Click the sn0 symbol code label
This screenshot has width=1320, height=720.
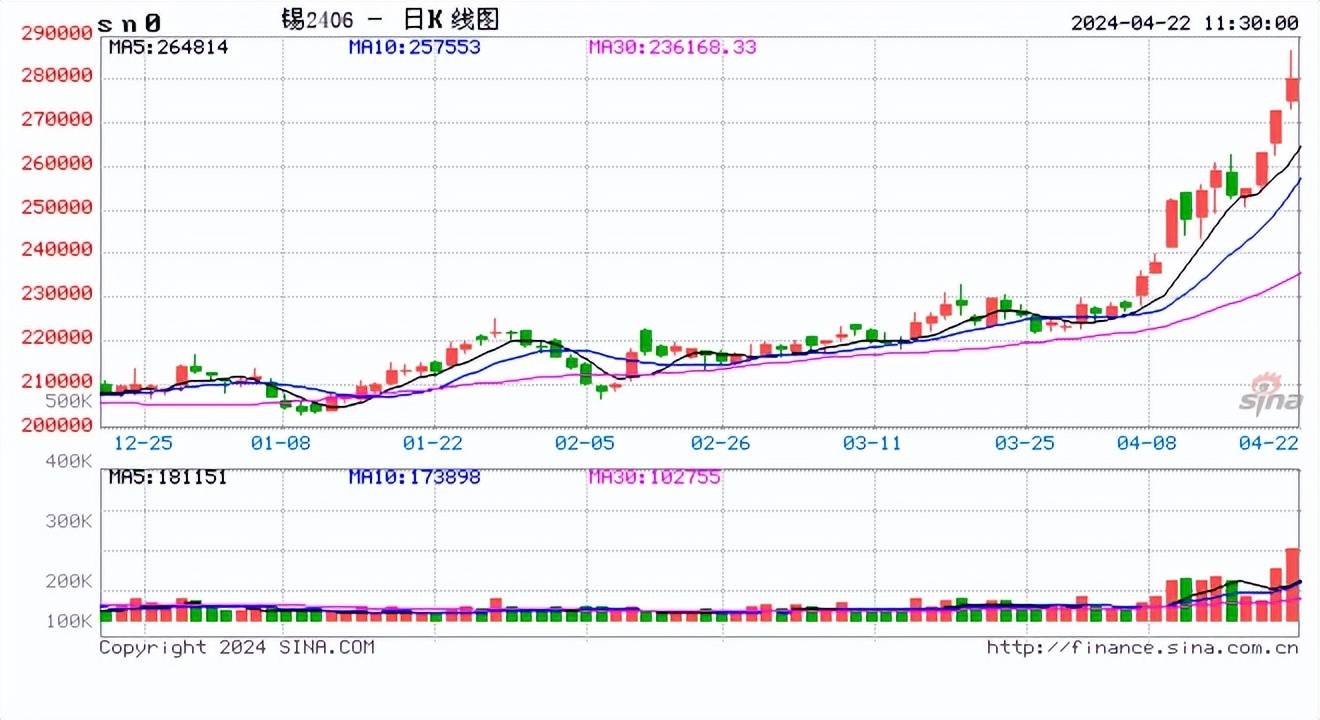(x=129, y=22)
